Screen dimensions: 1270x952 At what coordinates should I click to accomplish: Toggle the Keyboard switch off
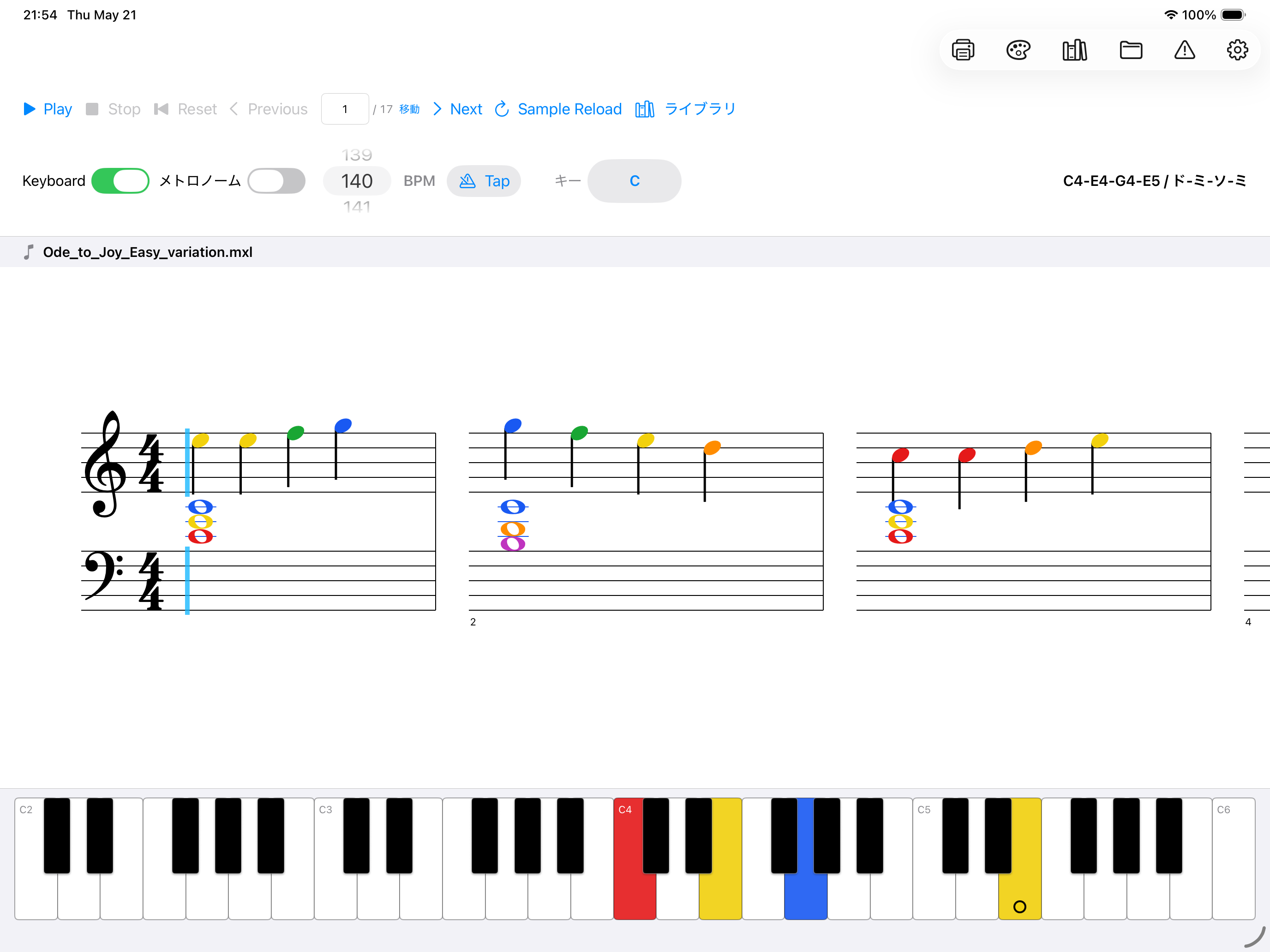120,181
